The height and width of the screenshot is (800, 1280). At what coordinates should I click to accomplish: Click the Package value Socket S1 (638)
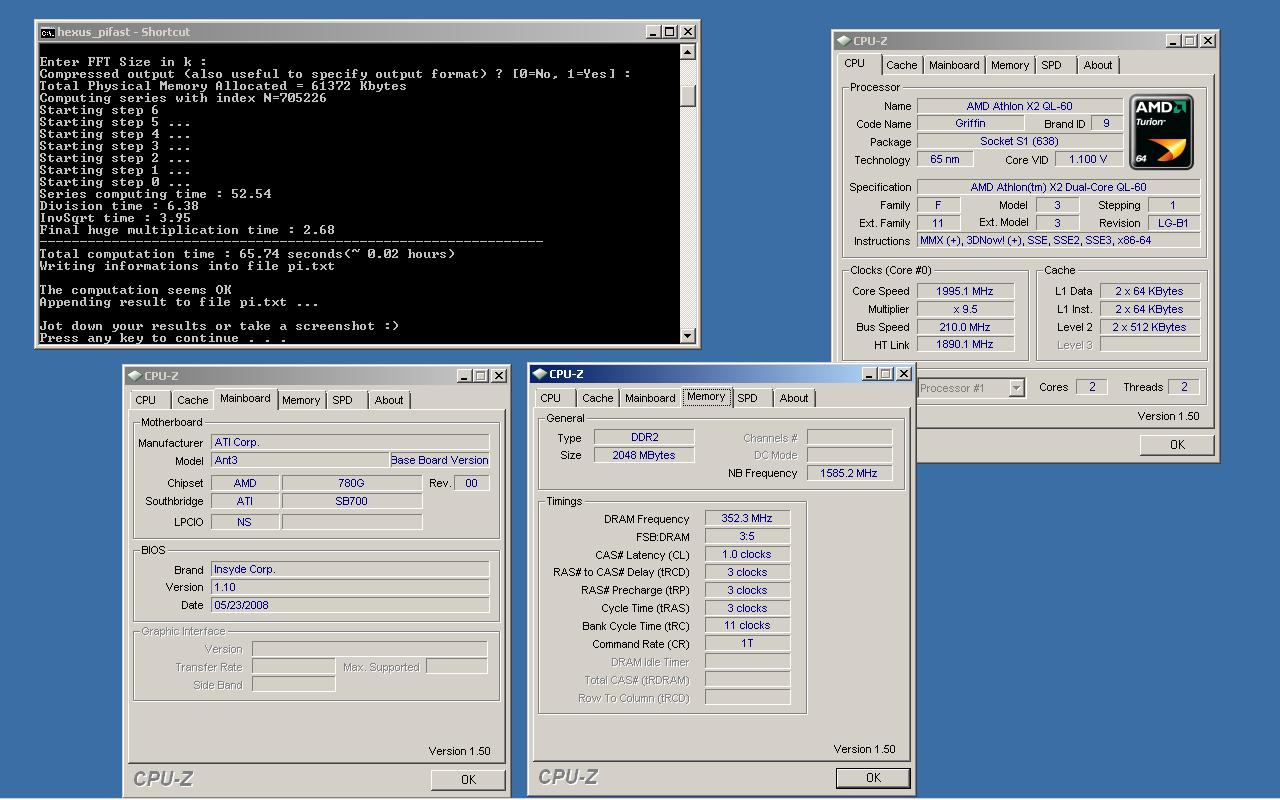coord(1020,142)
